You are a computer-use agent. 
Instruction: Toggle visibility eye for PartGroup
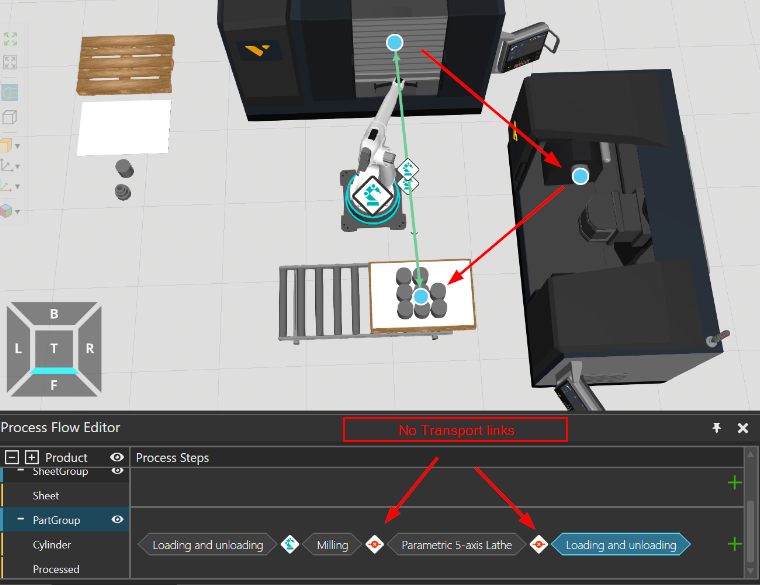click(117, 520)
